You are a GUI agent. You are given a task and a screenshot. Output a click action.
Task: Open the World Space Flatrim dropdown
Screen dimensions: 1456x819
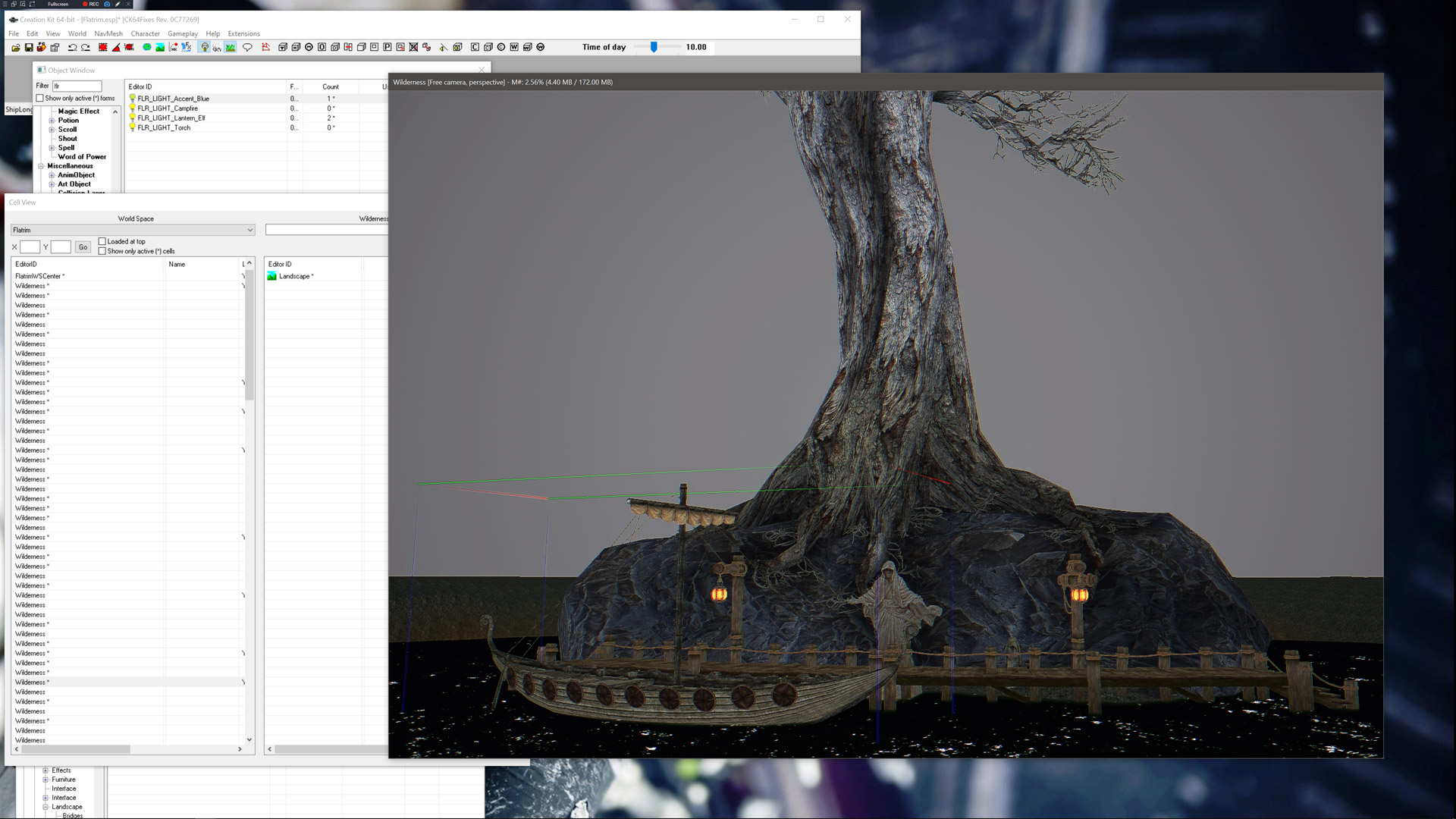133,230
